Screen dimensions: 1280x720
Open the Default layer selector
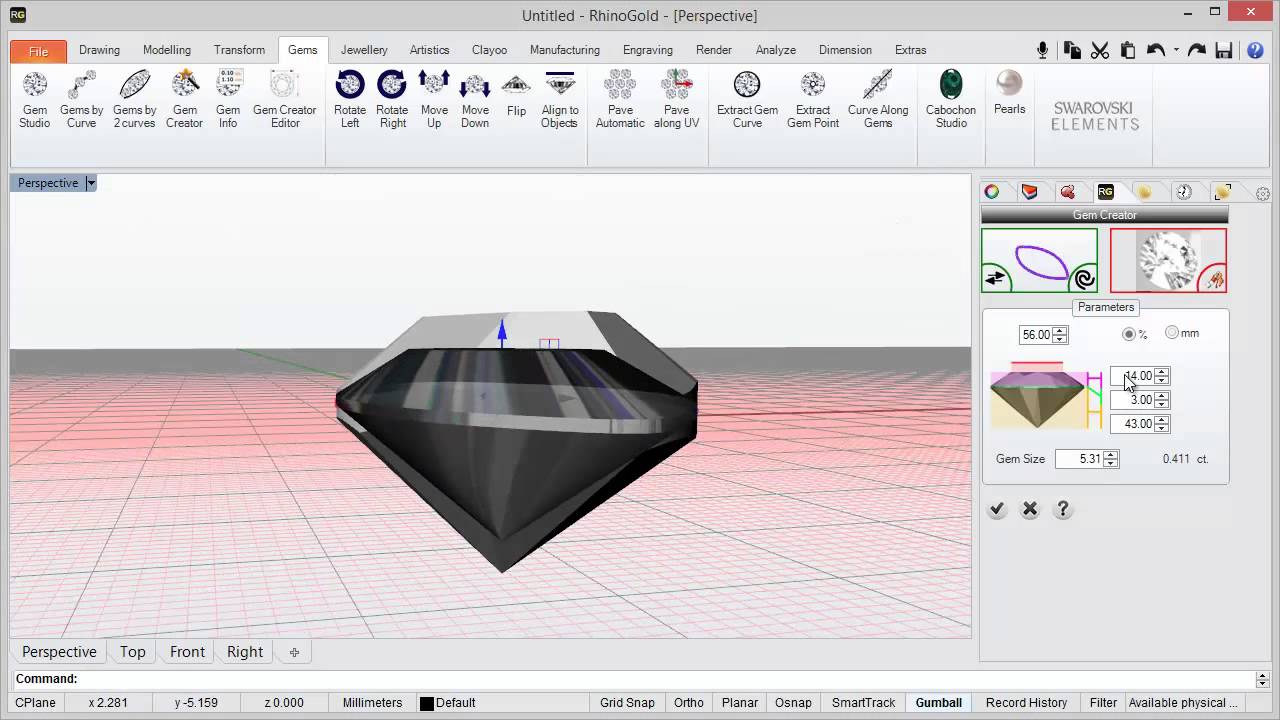[448, 703]
